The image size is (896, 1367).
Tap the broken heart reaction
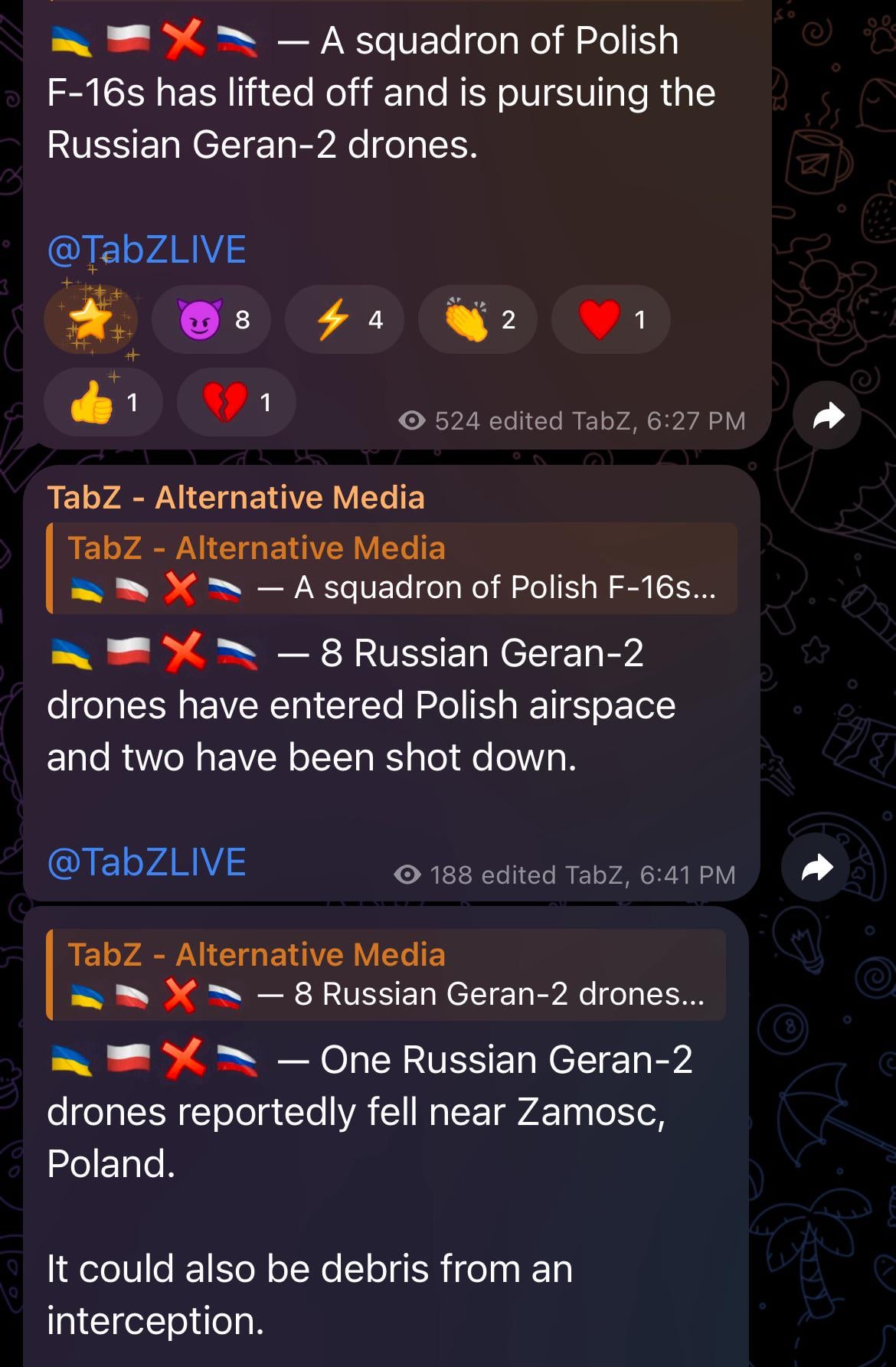tap(237, 402)
